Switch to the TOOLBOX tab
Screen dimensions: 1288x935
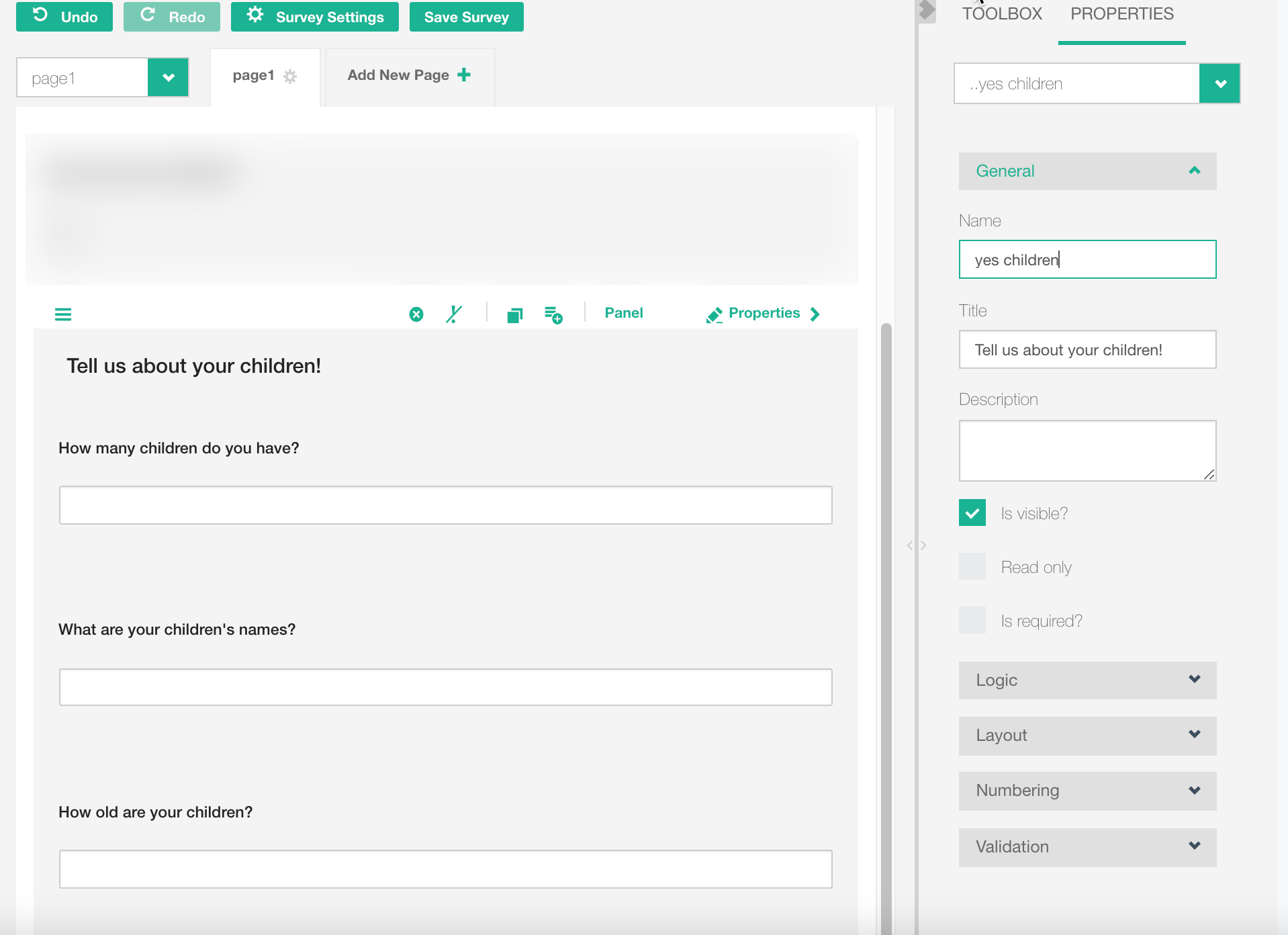point(1002,14)
